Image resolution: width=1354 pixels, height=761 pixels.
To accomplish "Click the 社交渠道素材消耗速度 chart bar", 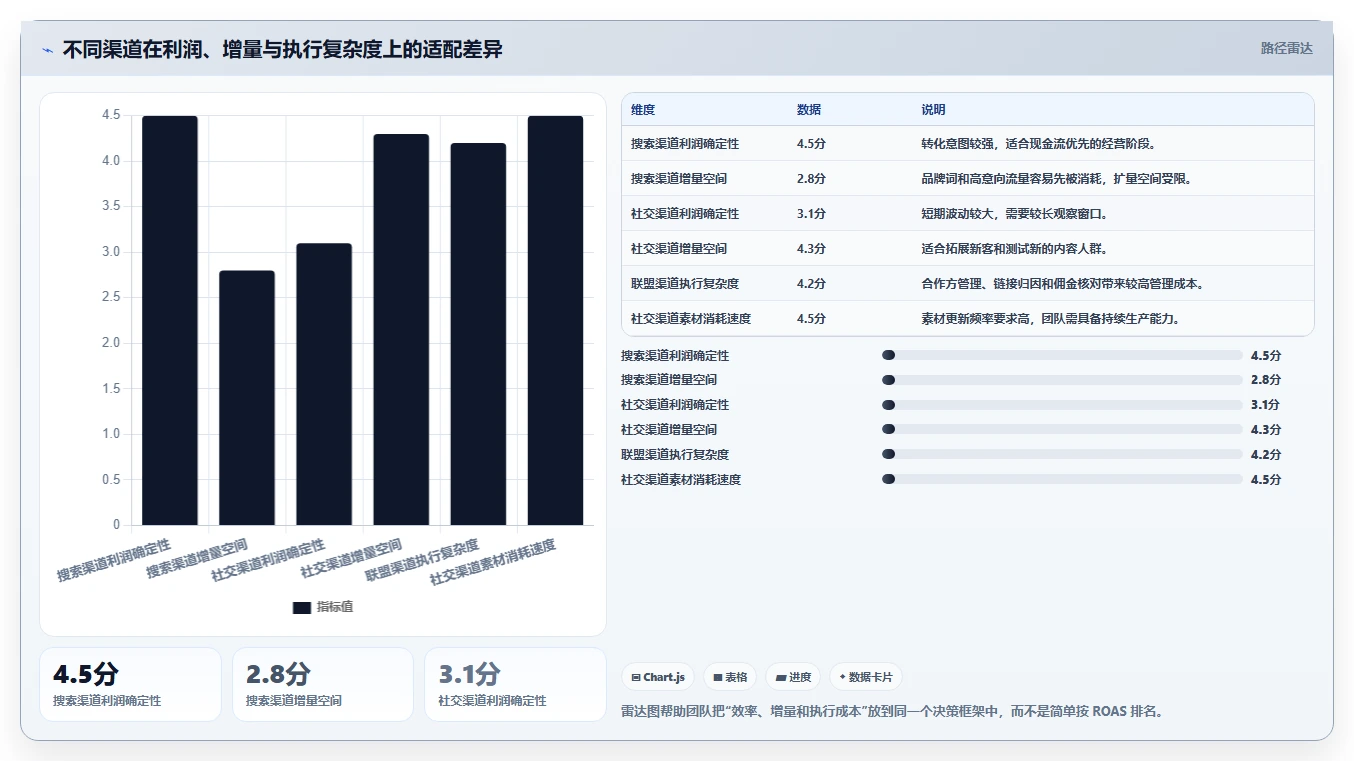I will 555,320.
